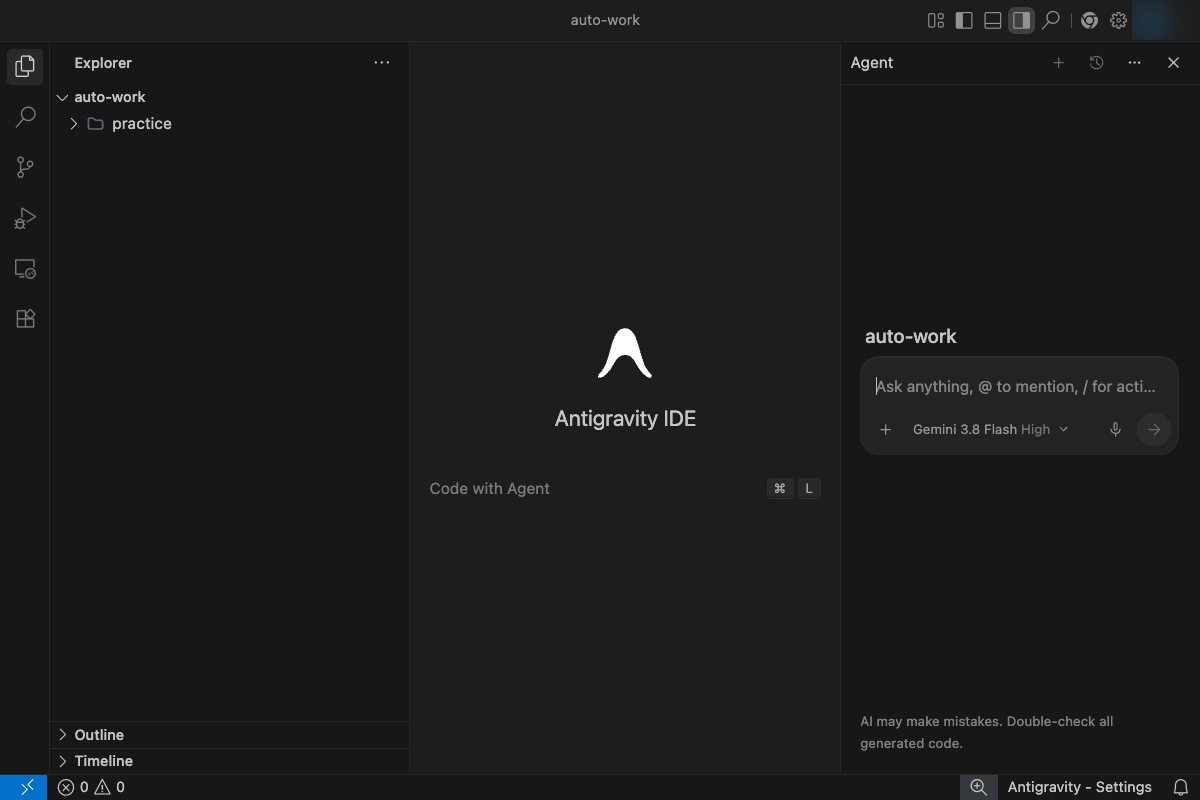Click the magnifier icon in title bar

click(x=1051, y=20)
